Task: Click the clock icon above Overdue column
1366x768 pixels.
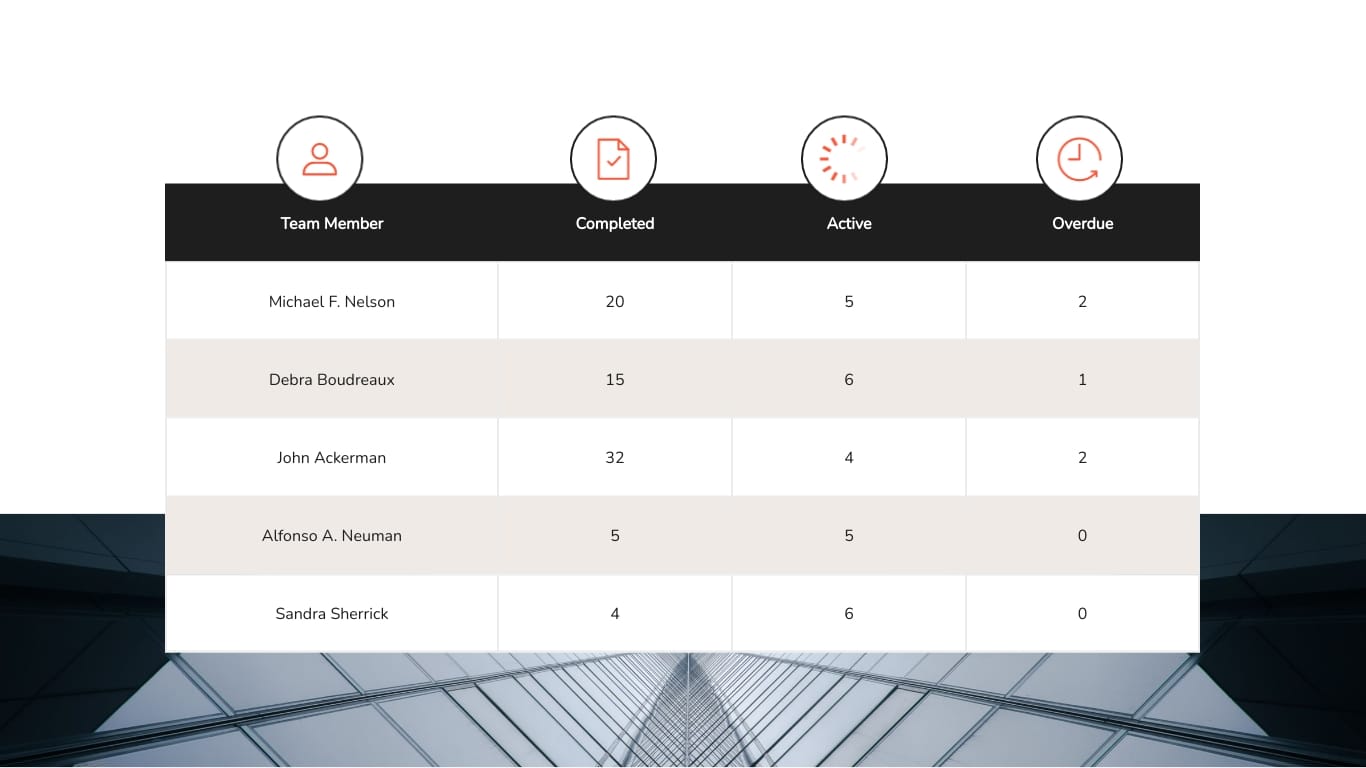Action: point(1079,158)
